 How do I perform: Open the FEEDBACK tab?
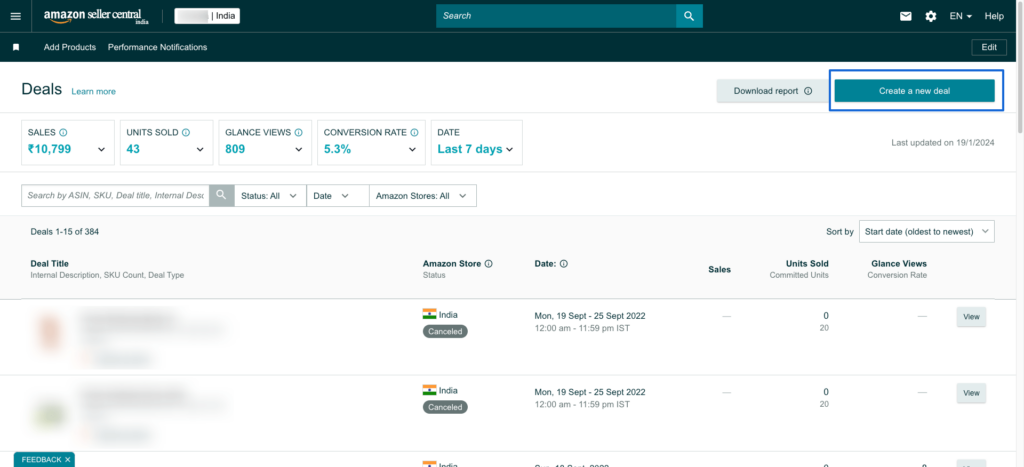click(41, 460)
